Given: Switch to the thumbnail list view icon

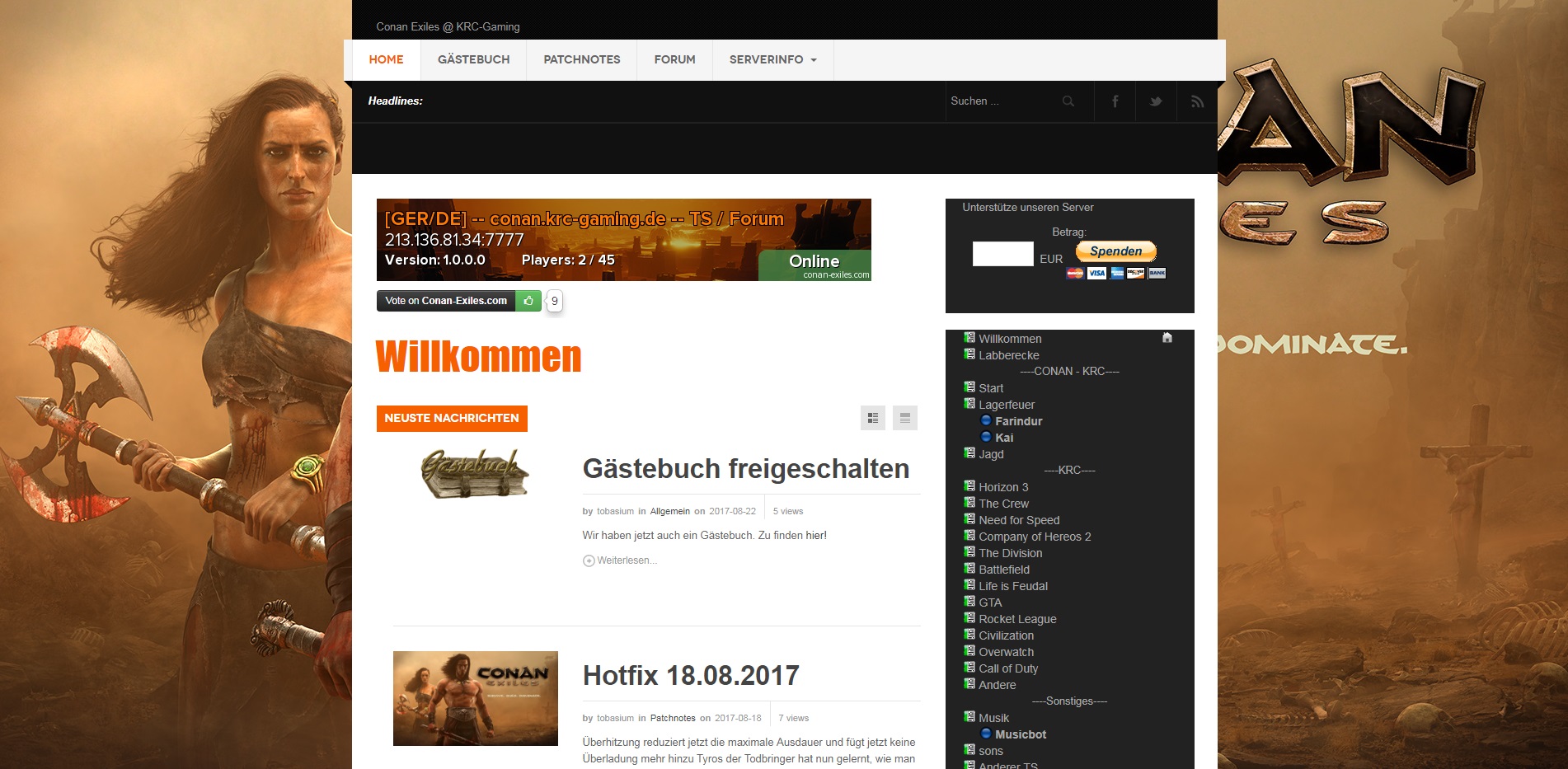Looking at the screenshot, I should pyautogui.click(x=872, y=418).
